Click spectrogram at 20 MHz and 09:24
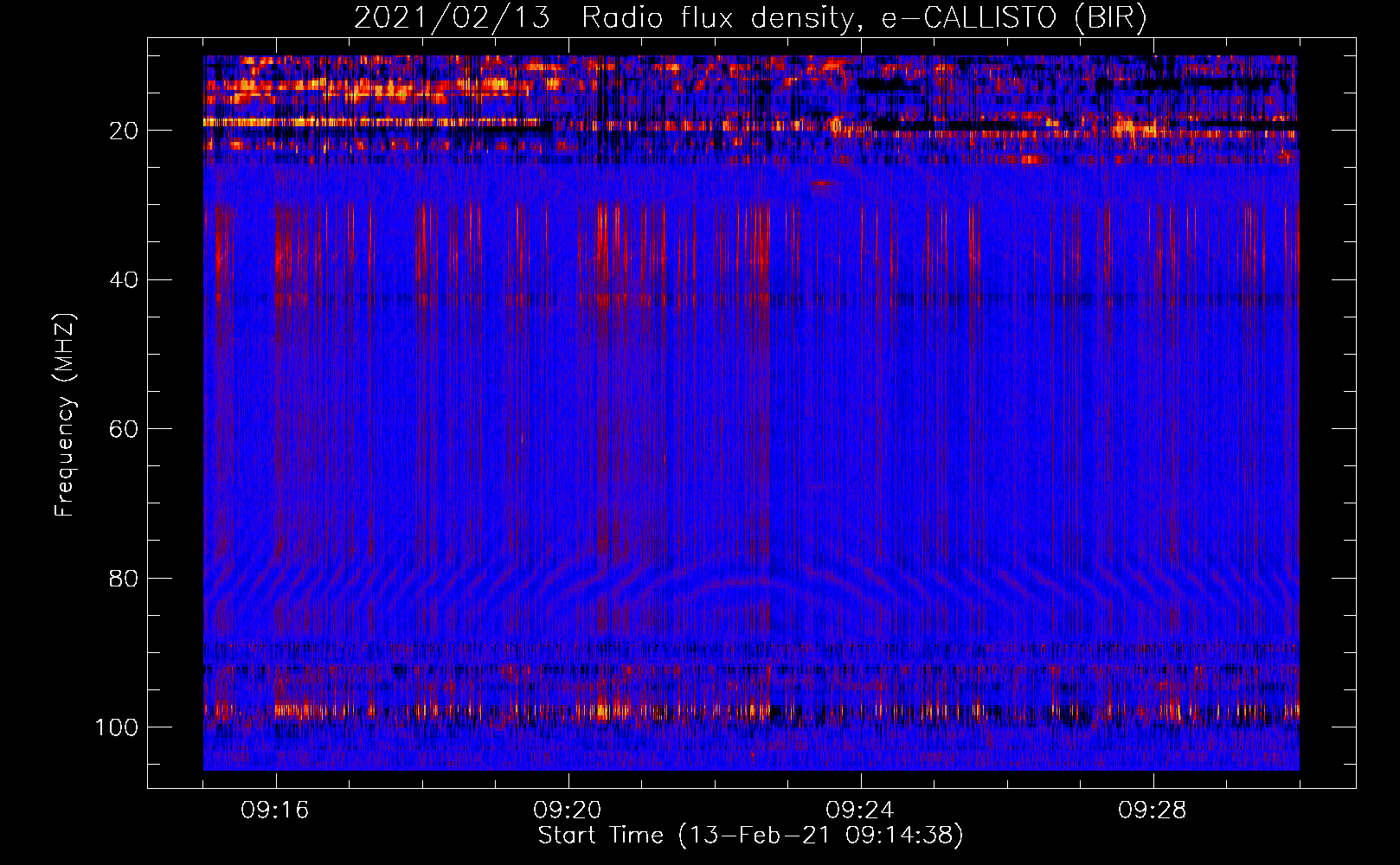This screenshot has width=1400, height=865. tap(861, 130)
